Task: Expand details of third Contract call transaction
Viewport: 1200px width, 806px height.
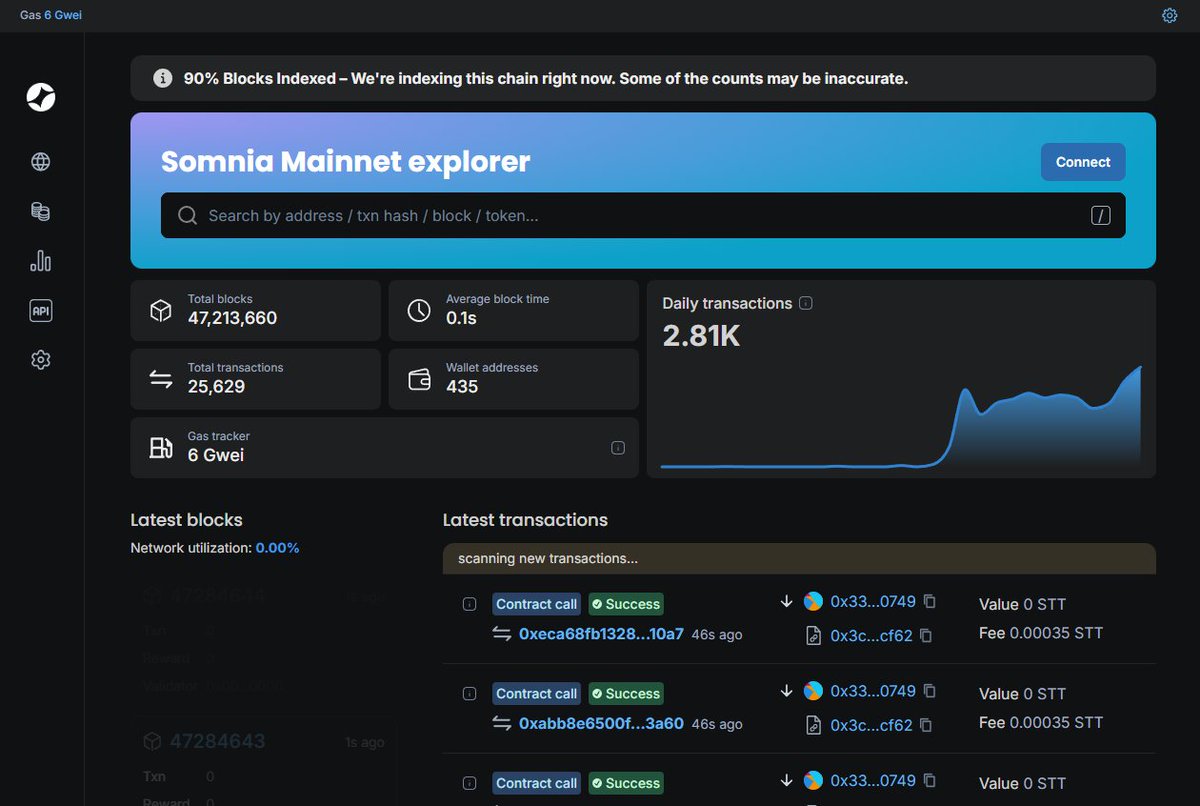Action: tap(469, 783)
